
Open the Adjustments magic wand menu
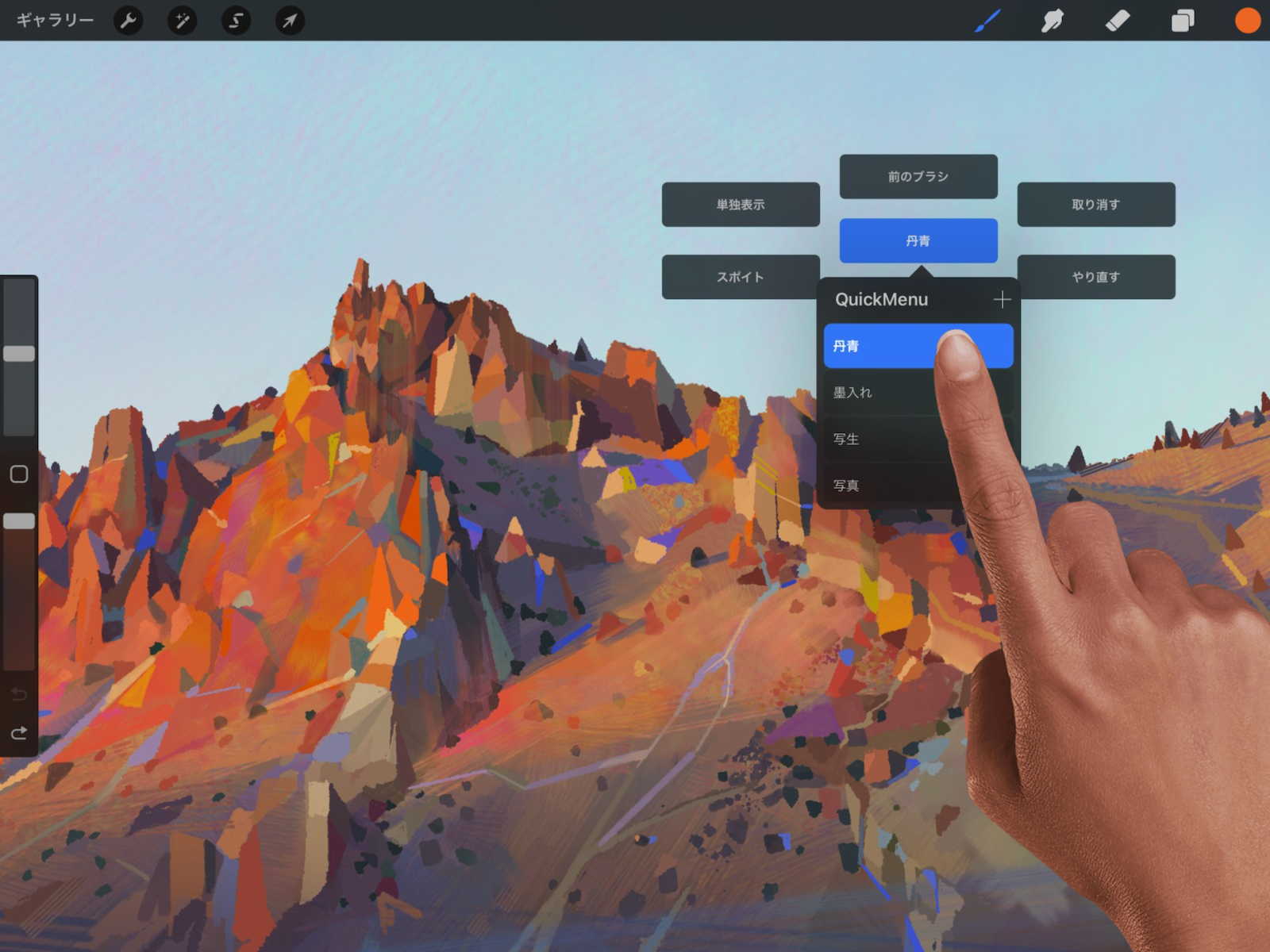[x=182, y=21]
